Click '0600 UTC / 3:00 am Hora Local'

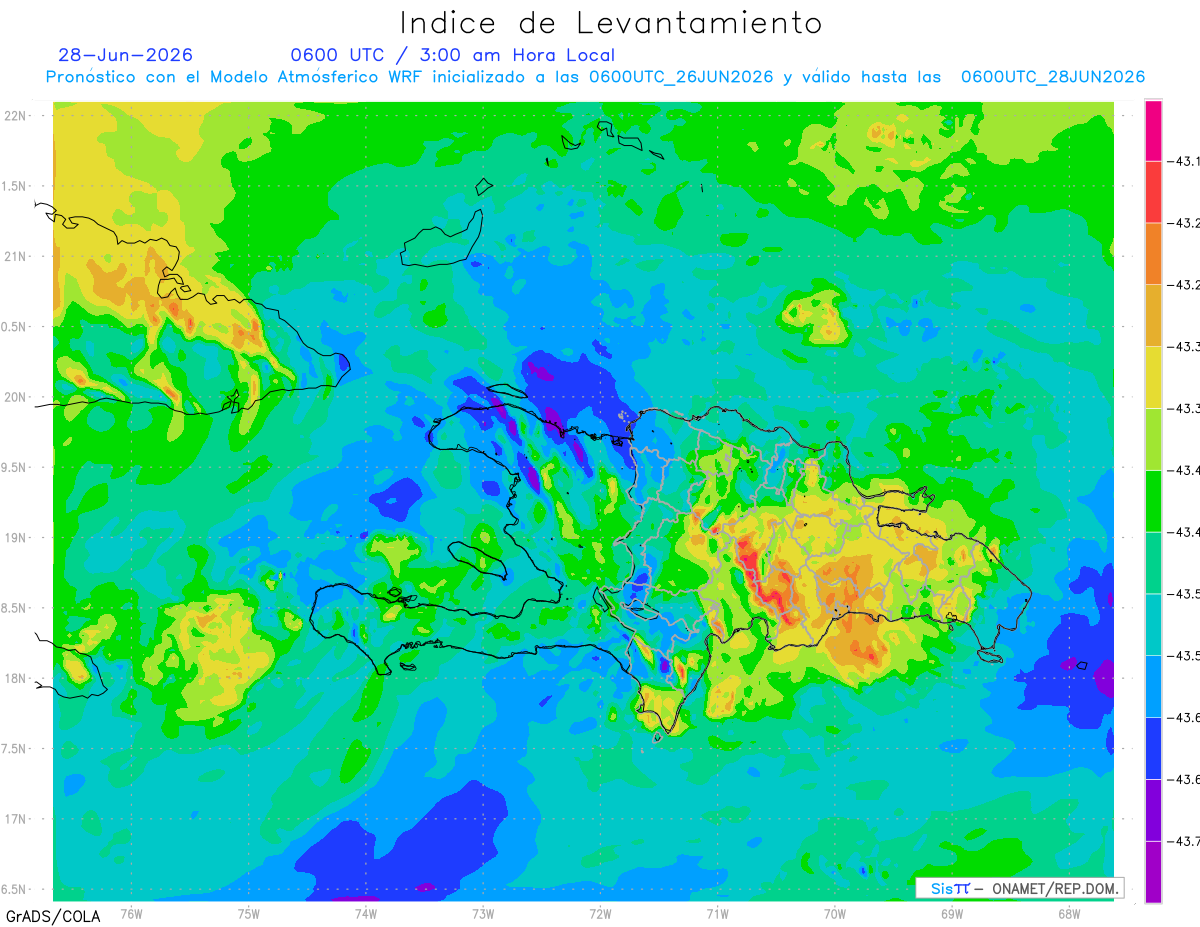coord(453,55)
